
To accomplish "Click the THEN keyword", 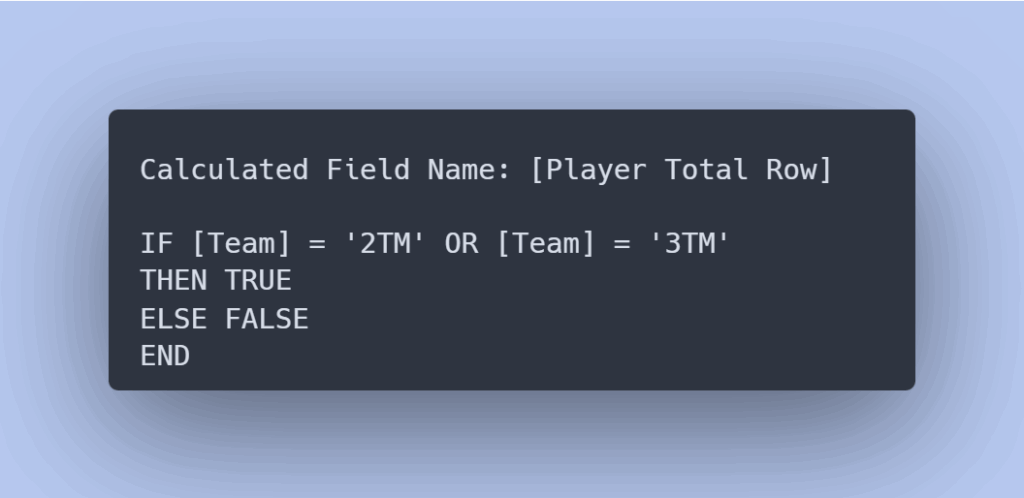I will (174, 282).
